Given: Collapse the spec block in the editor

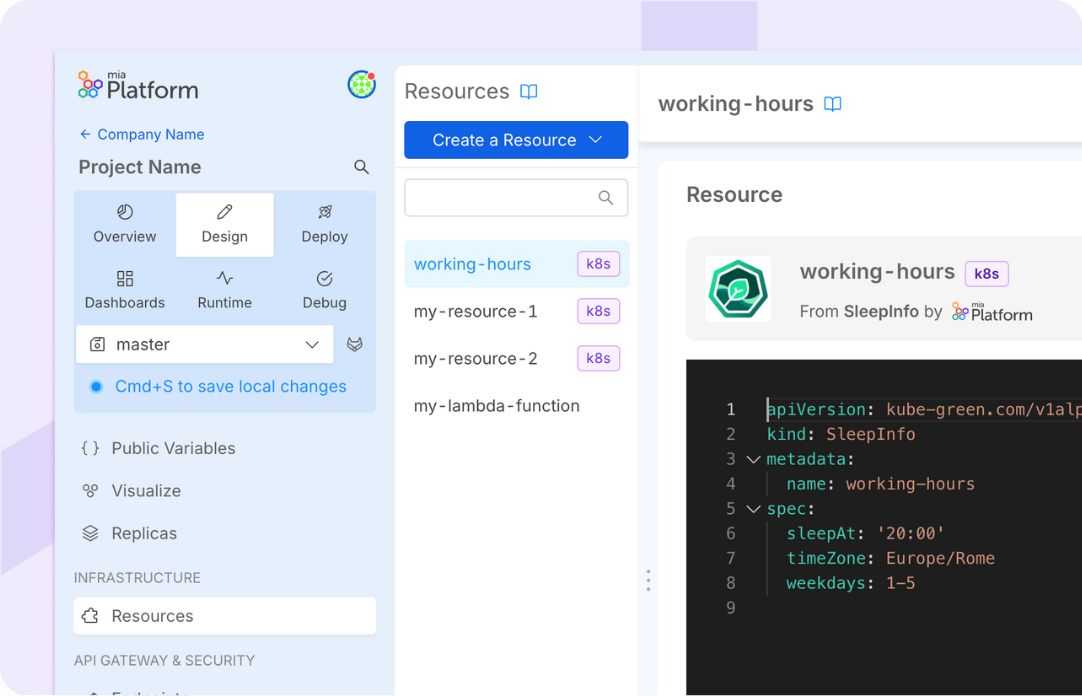Looking at the screenshot, I should coord(753,508).
